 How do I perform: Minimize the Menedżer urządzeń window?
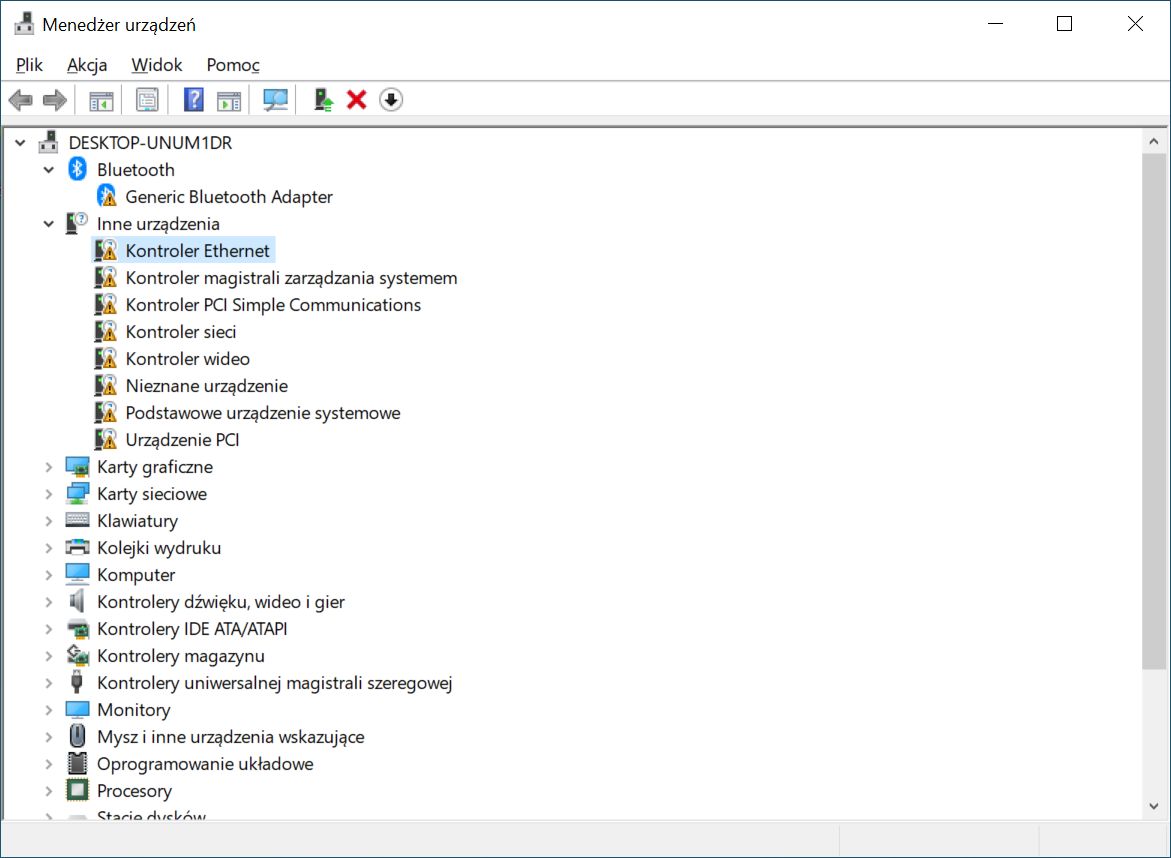[995, 24]
